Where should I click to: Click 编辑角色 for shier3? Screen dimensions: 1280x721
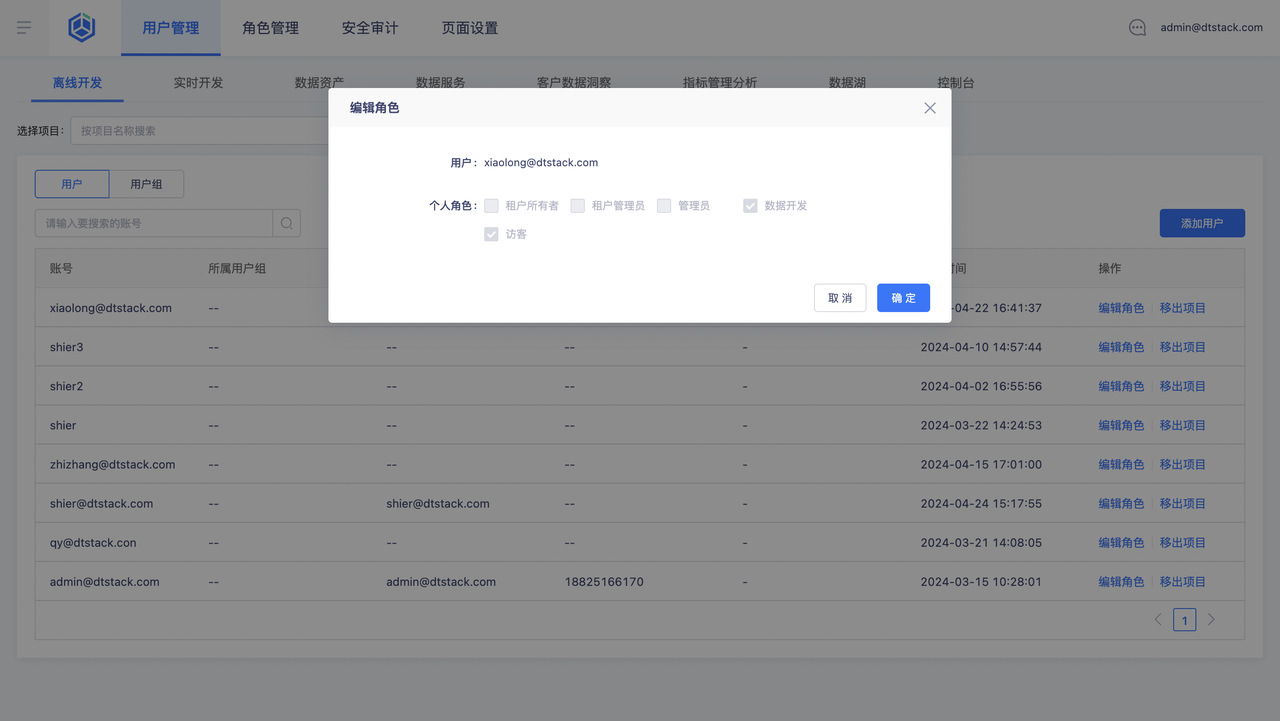[x=1121, y=347]
